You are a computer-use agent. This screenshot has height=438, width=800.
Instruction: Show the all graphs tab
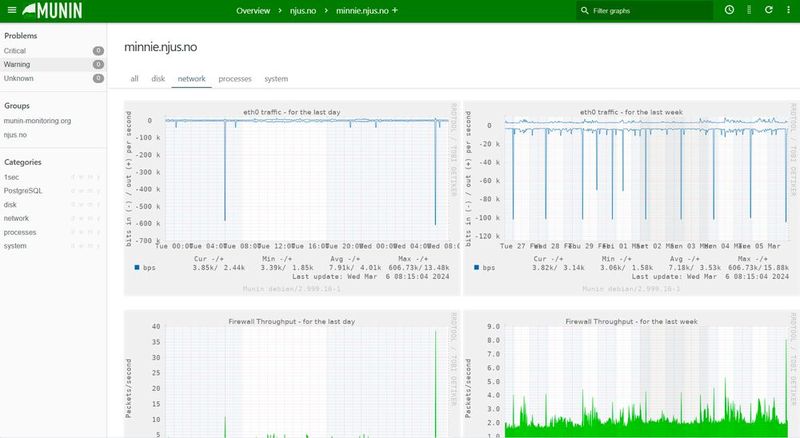(134, 78)
